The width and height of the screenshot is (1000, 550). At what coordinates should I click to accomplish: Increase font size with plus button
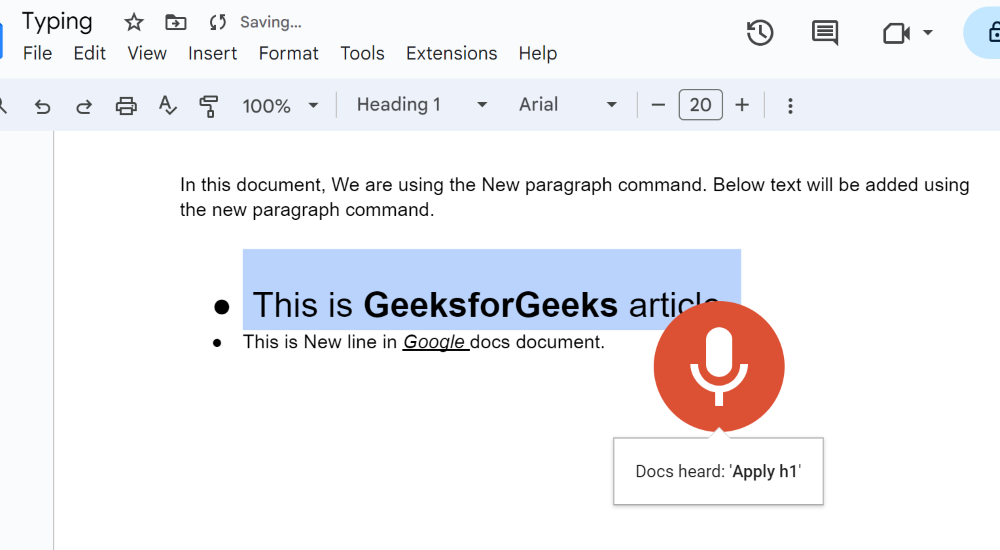[742, 105]
